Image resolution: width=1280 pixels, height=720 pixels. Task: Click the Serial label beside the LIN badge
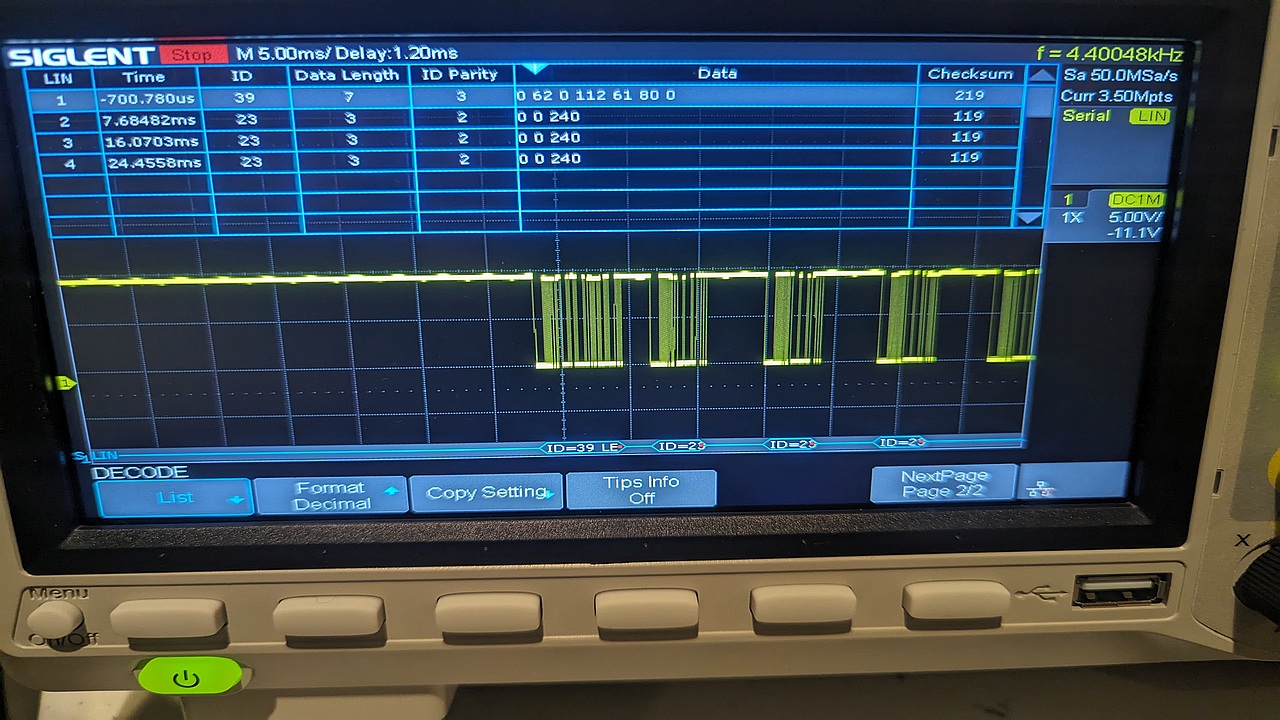pyautogui.click(x=1086, y=116)
